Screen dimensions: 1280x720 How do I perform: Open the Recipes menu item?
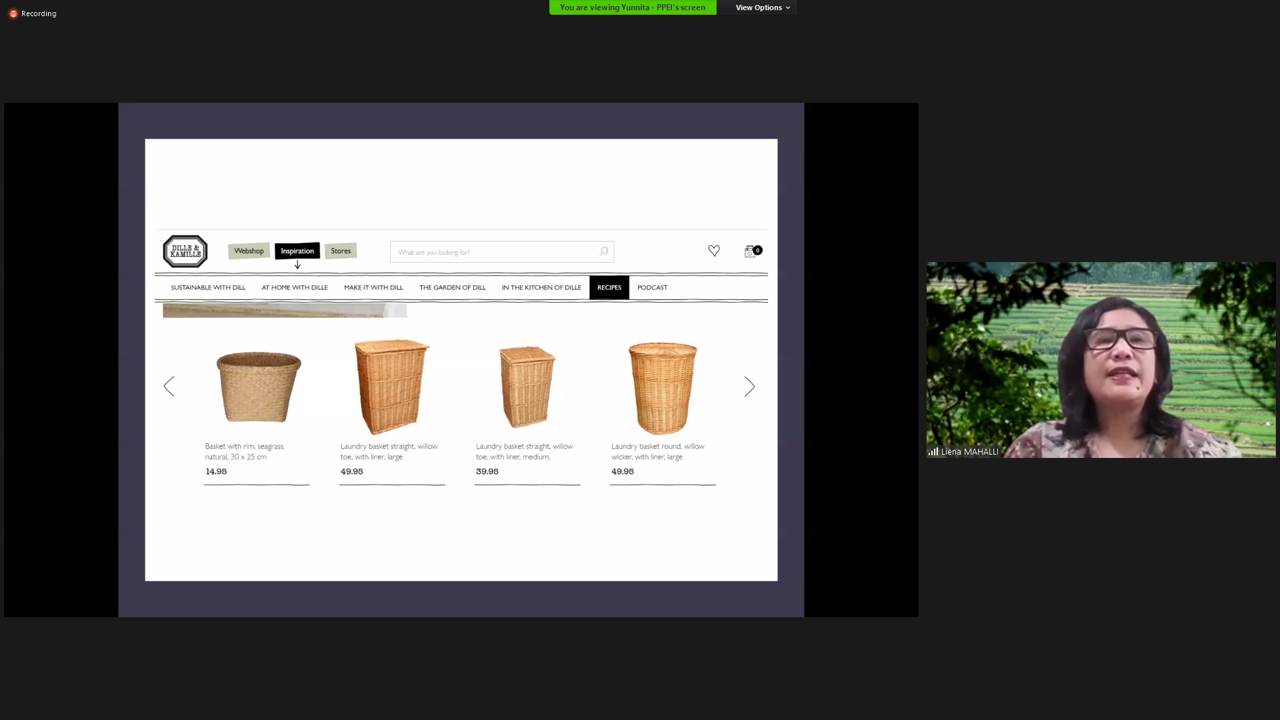point(609,288)
